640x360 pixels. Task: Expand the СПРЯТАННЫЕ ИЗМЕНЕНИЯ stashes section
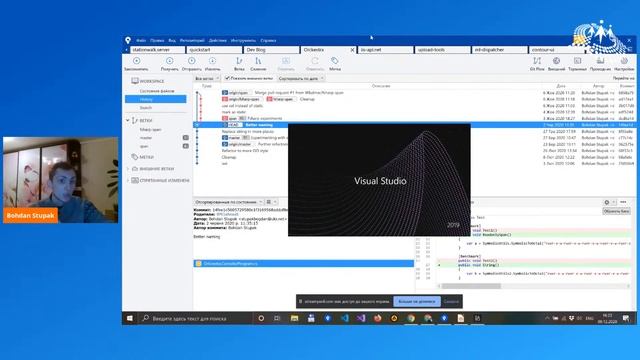(x=128, y=180)
